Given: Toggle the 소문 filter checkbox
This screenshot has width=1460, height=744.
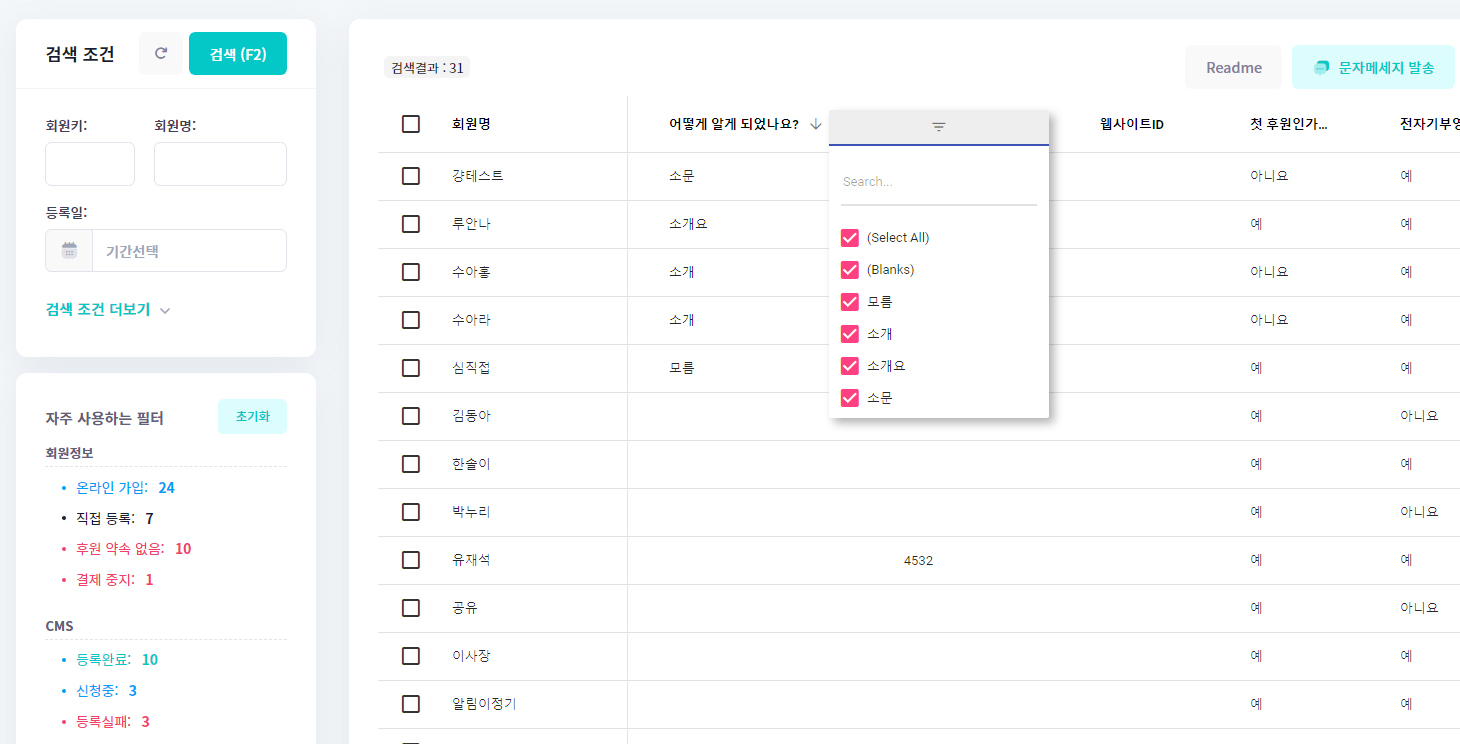Looking at the screenshot, I should 850,398.
